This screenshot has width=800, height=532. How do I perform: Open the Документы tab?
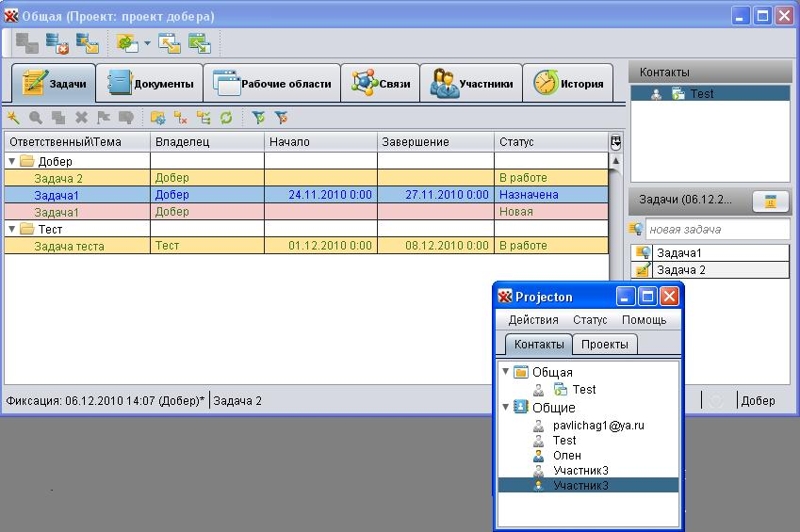(x=149, y=83)
